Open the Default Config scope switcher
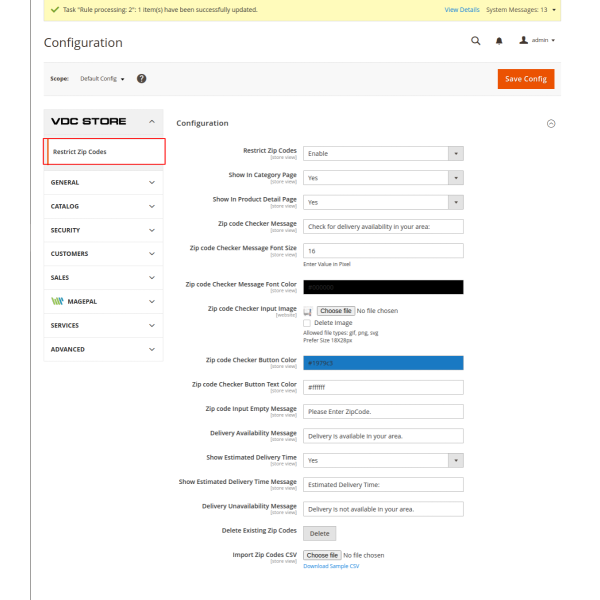Screen dimensions: 600x600 102,78
